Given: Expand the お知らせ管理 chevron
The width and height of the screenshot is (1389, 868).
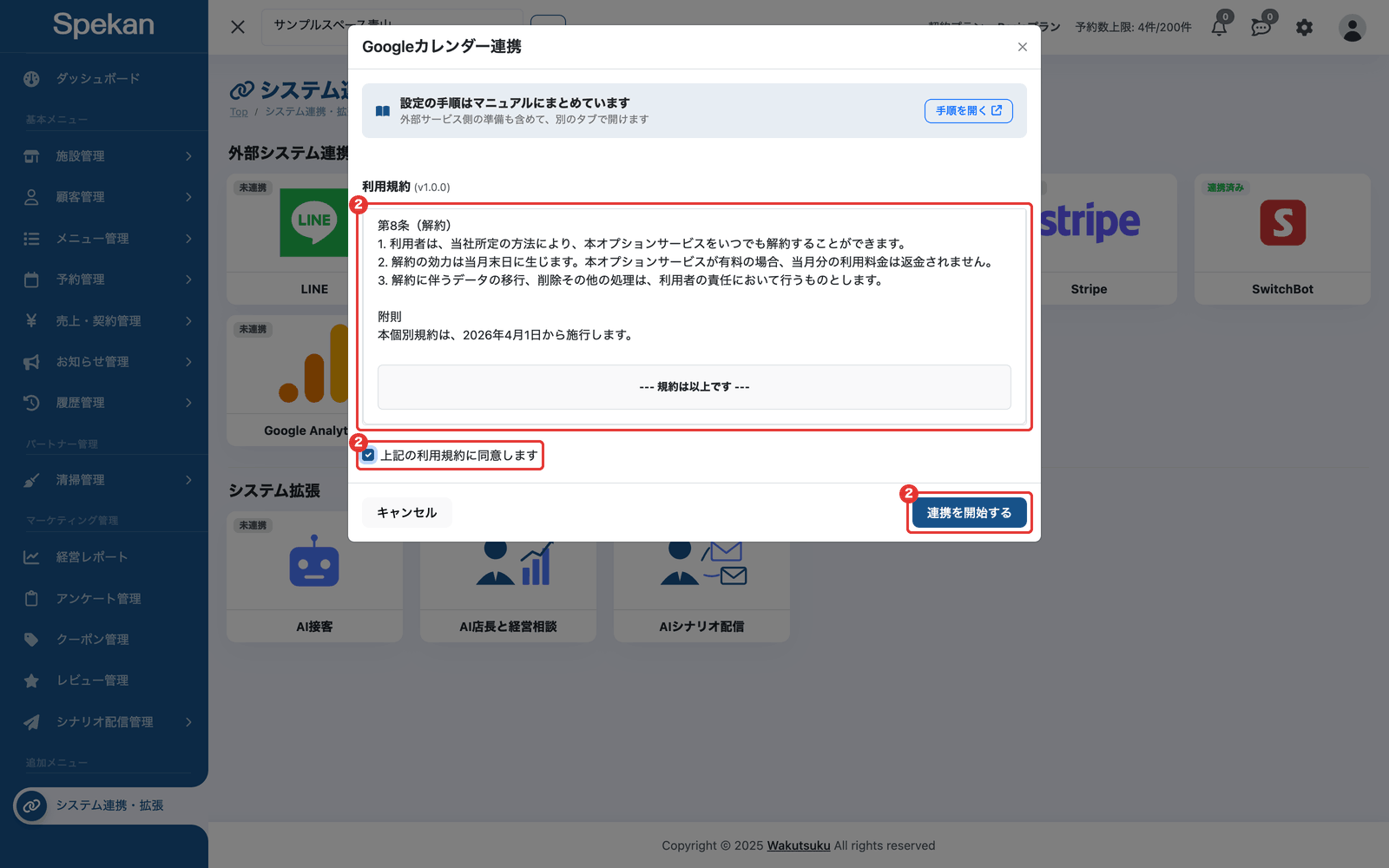Looking at the screenshot, I should pyautogui.click(x=188, y=362).
